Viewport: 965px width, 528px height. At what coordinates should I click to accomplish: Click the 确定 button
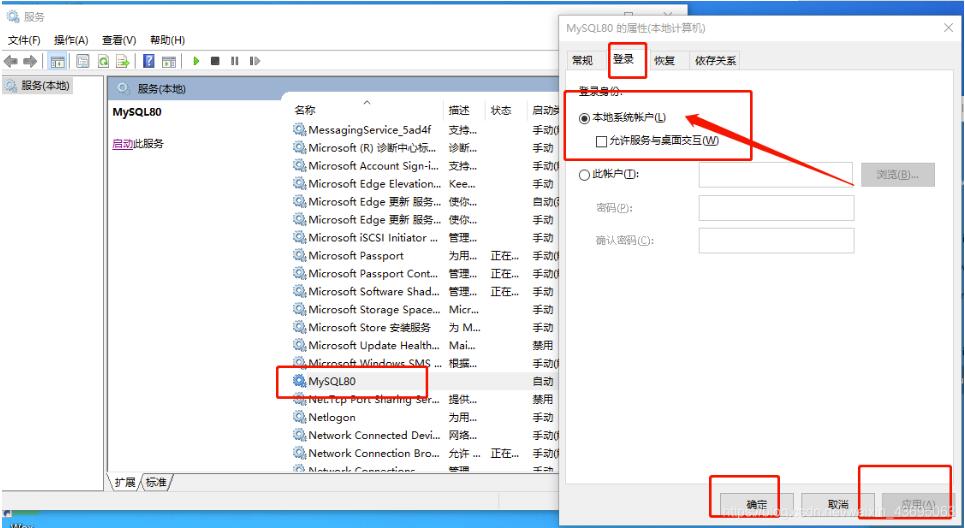tap(755, 505)
